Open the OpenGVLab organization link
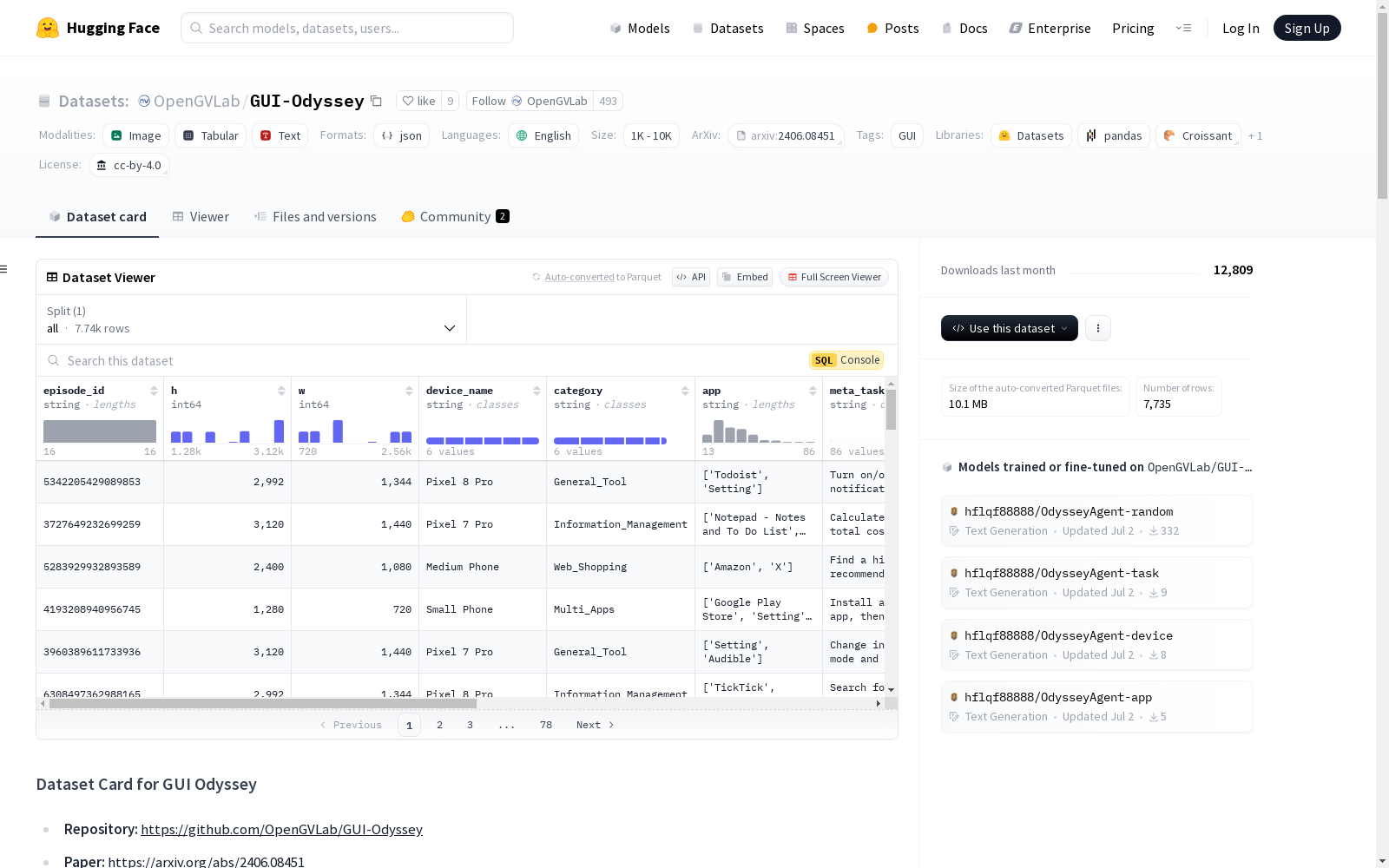The image size is (1389, 868). click(196, 101)
